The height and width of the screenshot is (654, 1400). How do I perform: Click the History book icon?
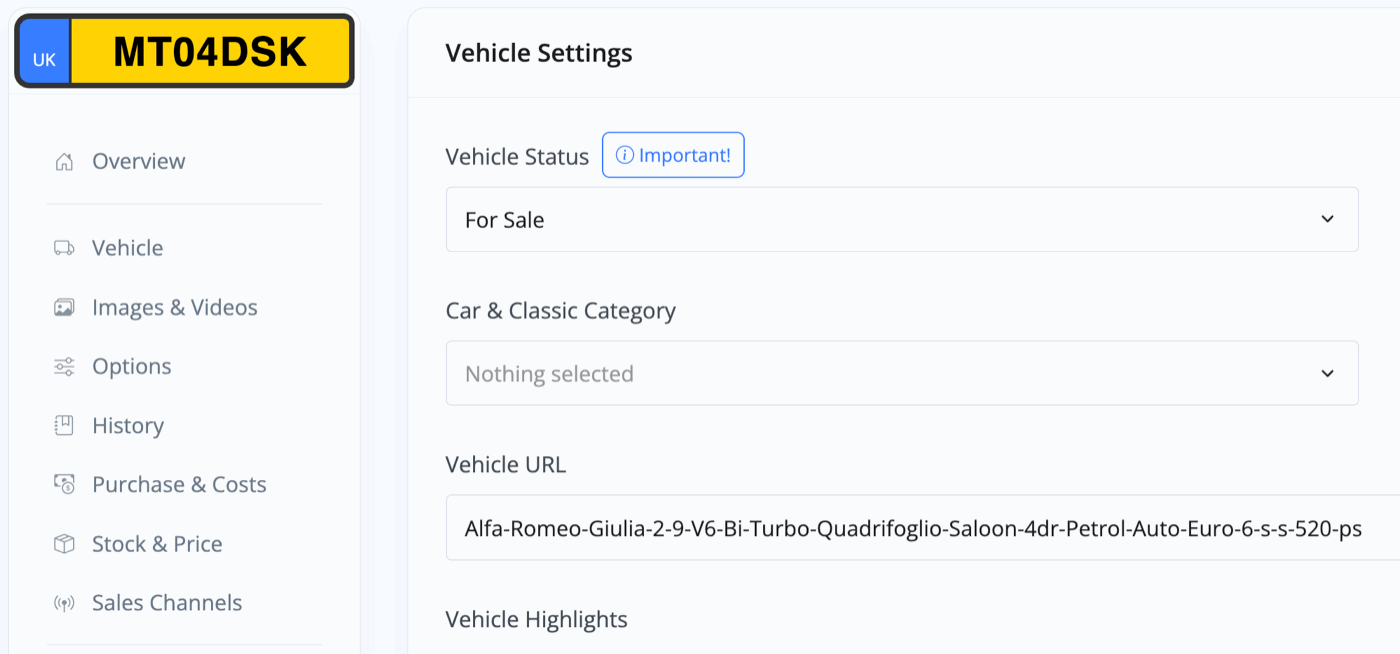click(x=64, y=425)
